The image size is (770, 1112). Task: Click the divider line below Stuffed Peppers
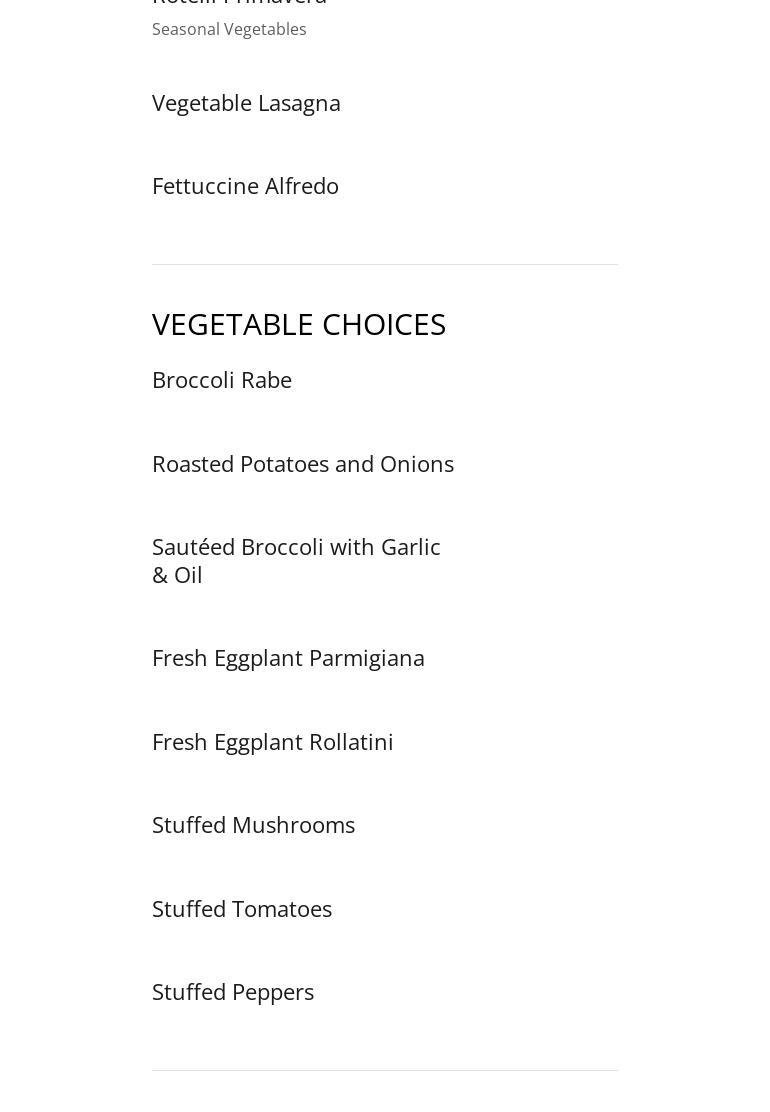[x=385, y=1070]
